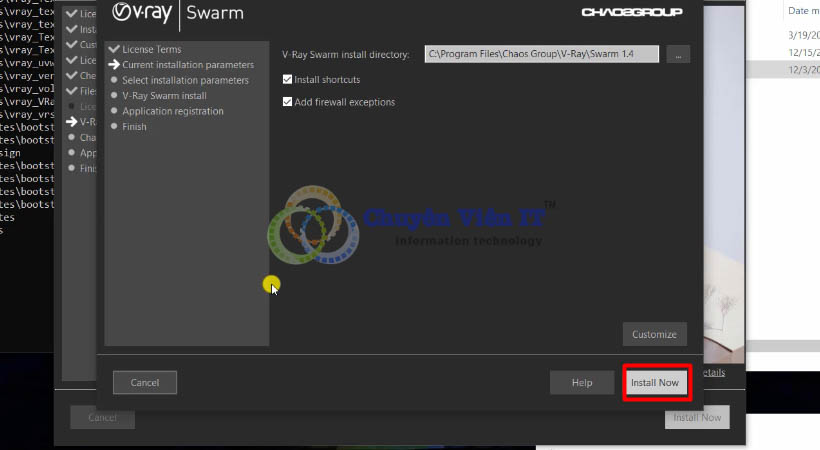The height and width of the screenshot is (450, 820).
Task: Select the V-Ray Swarm install step
Action: (x=164, y=96)
